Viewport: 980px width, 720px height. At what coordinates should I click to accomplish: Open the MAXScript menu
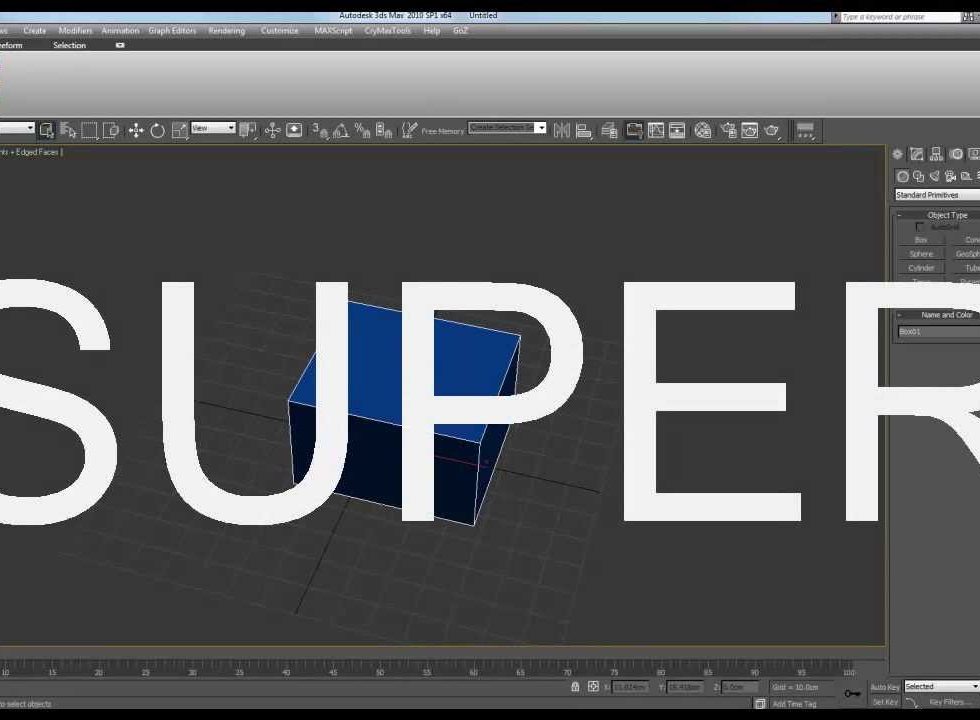pyautogui.click(x=333, y=31)
